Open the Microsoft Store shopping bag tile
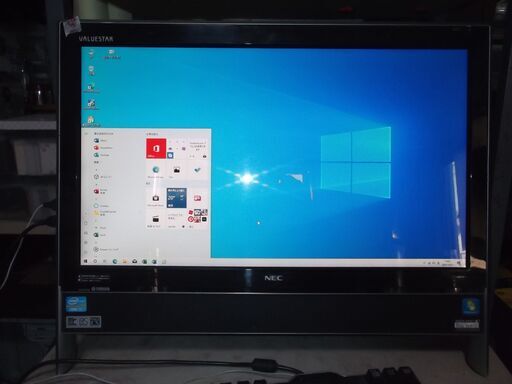This screenshot has width=512, height=384. (156, 198)
